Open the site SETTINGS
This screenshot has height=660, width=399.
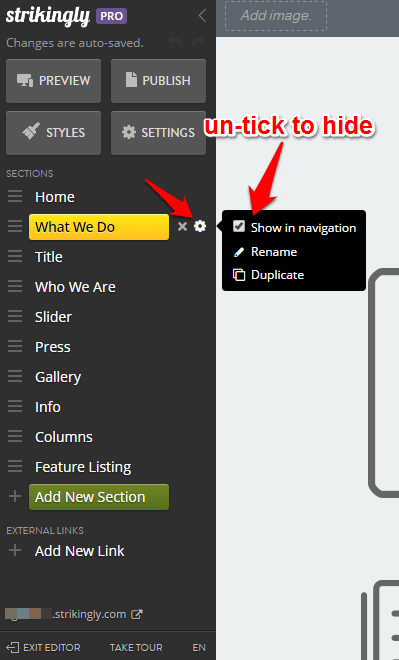tap(158, 133)
